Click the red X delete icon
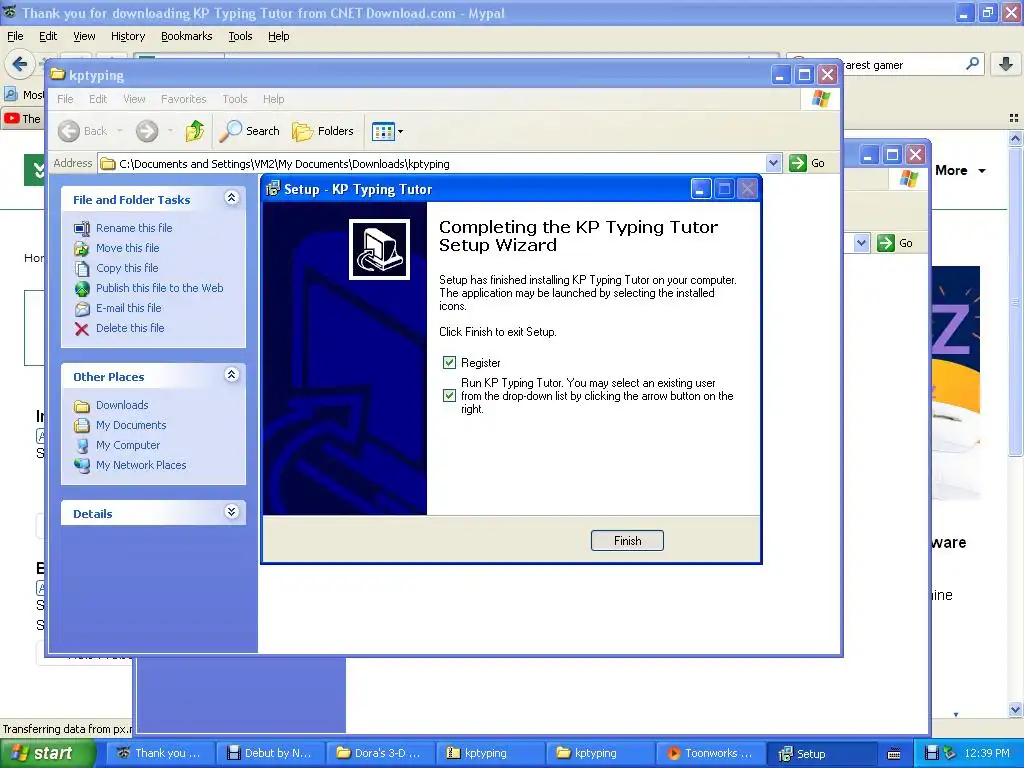The image size is (1024, 768). click(x=82, y=328)
